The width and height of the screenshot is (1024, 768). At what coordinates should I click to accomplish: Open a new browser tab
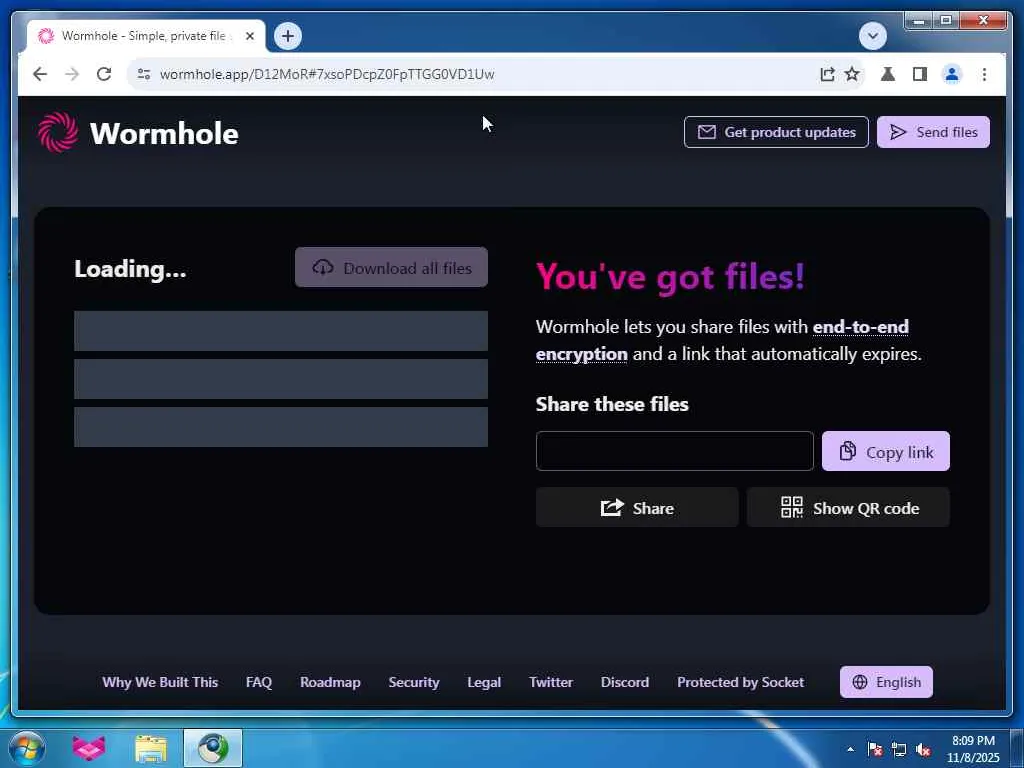point(288,36)
